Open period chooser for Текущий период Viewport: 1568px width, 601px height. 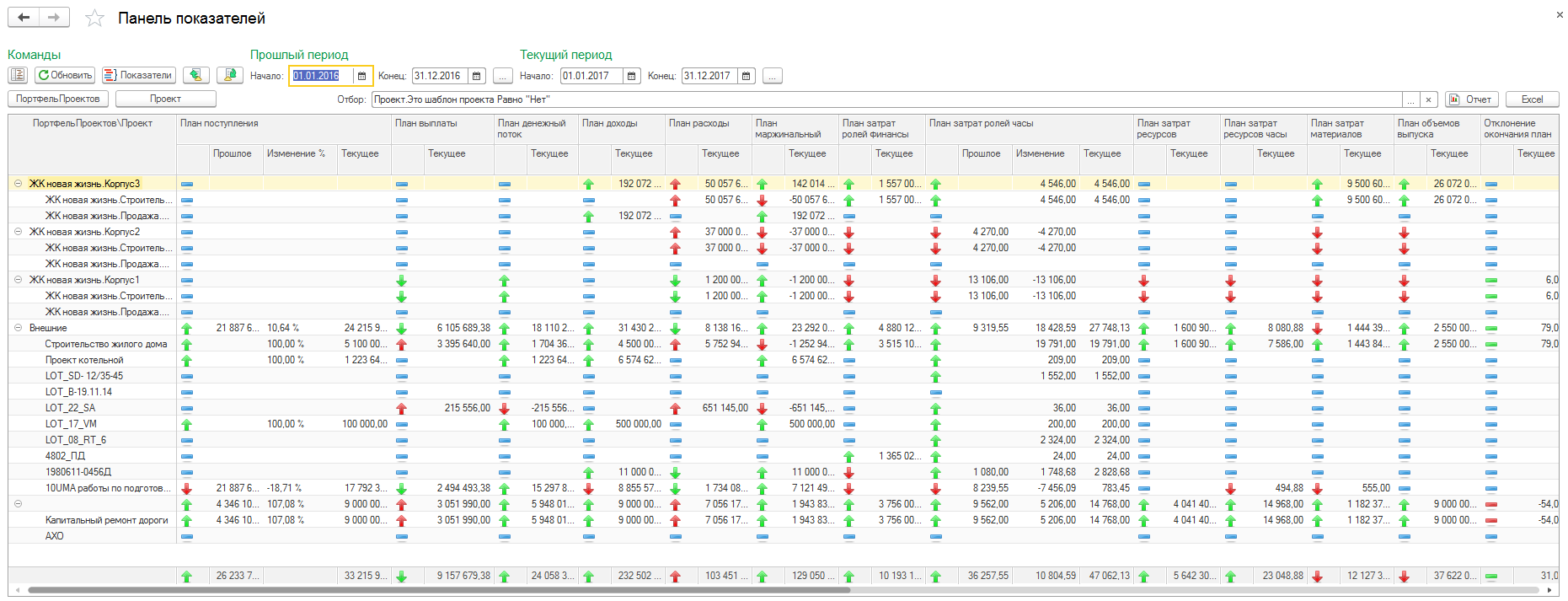[773, 76]
